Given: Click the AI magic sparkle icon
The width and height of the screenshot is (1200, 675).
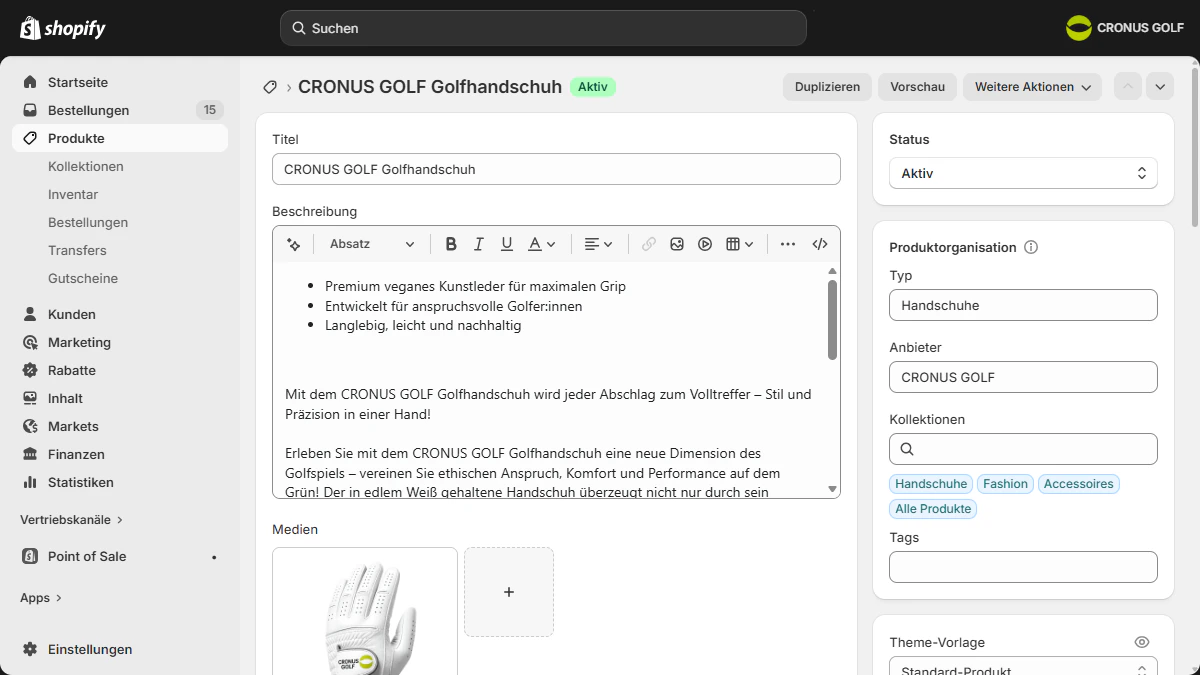Looking at the screenshot, I should pyautogui.click(x=293, y=244).
